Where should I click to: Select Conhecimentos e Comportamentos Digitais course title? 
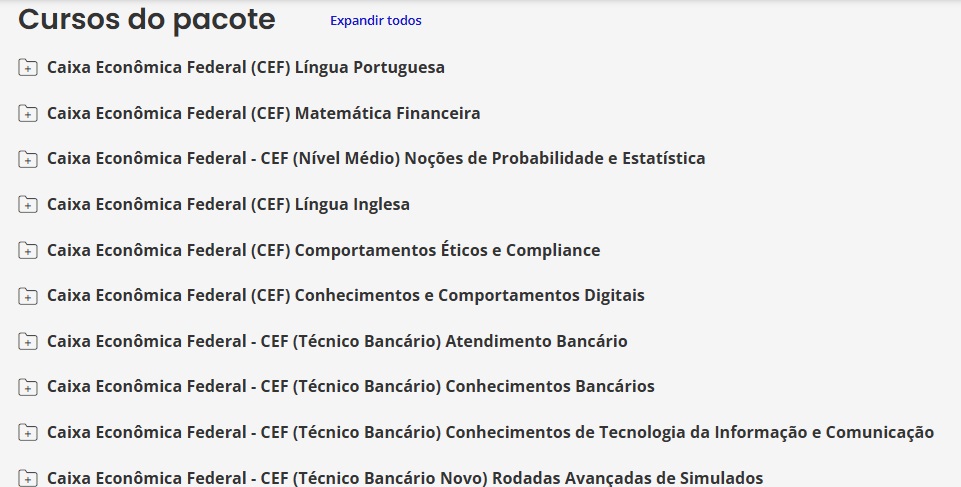point(346,295)
